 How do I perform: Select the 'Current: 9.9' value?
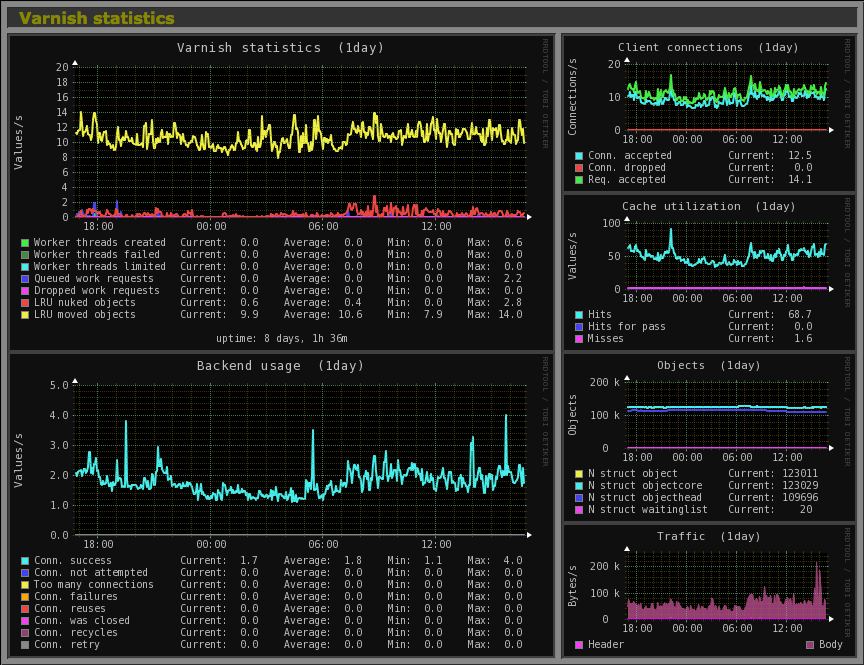(x=219, y=315)
